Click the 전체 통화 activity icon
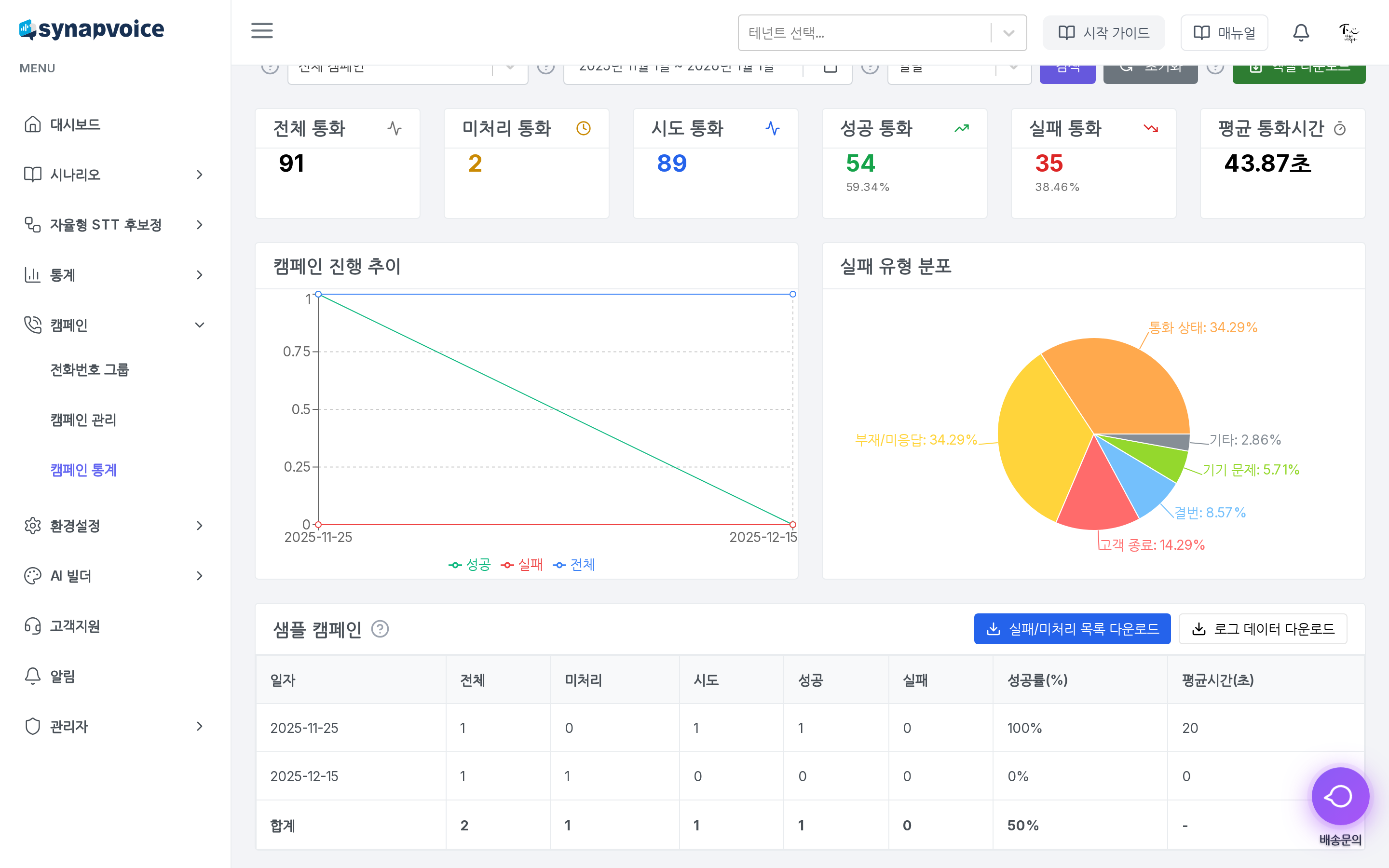1389x868 pixels. pyautogui.click(x=395, y=128)
